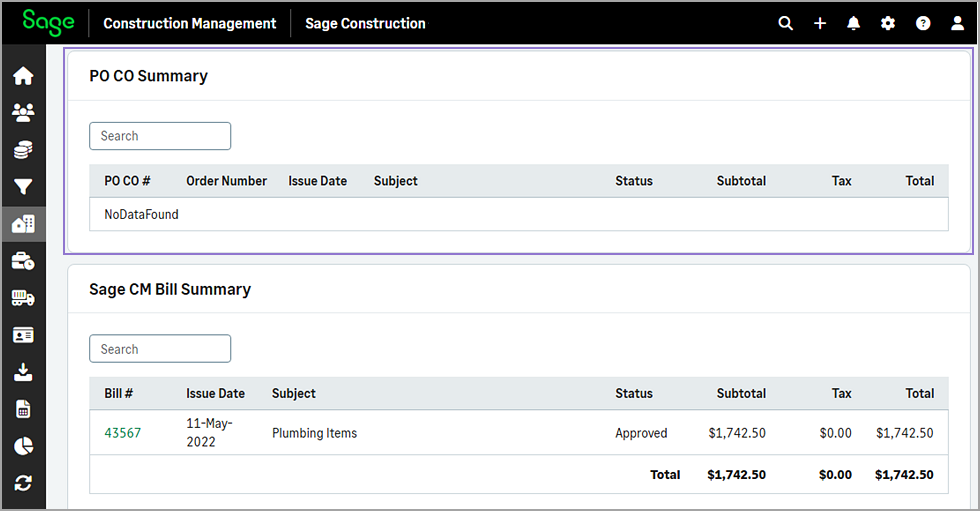Image resolution: width=980 pixels, height=511 pixels.
Task: Open the house and building projects icon
Action: coord(23,224)
